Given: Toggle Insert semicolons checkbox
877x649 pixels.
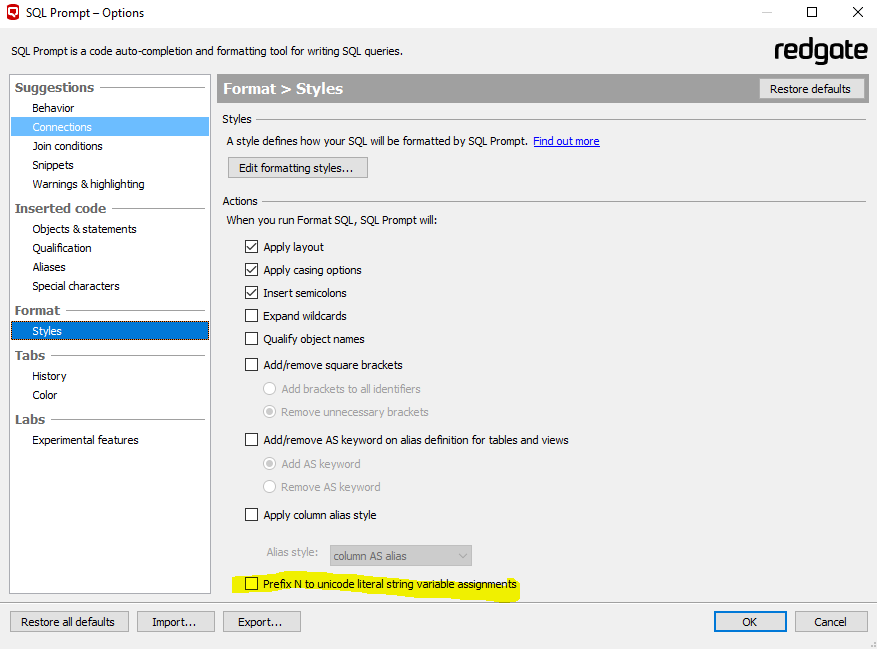Looking at the screenshot, I should (252, 293).
